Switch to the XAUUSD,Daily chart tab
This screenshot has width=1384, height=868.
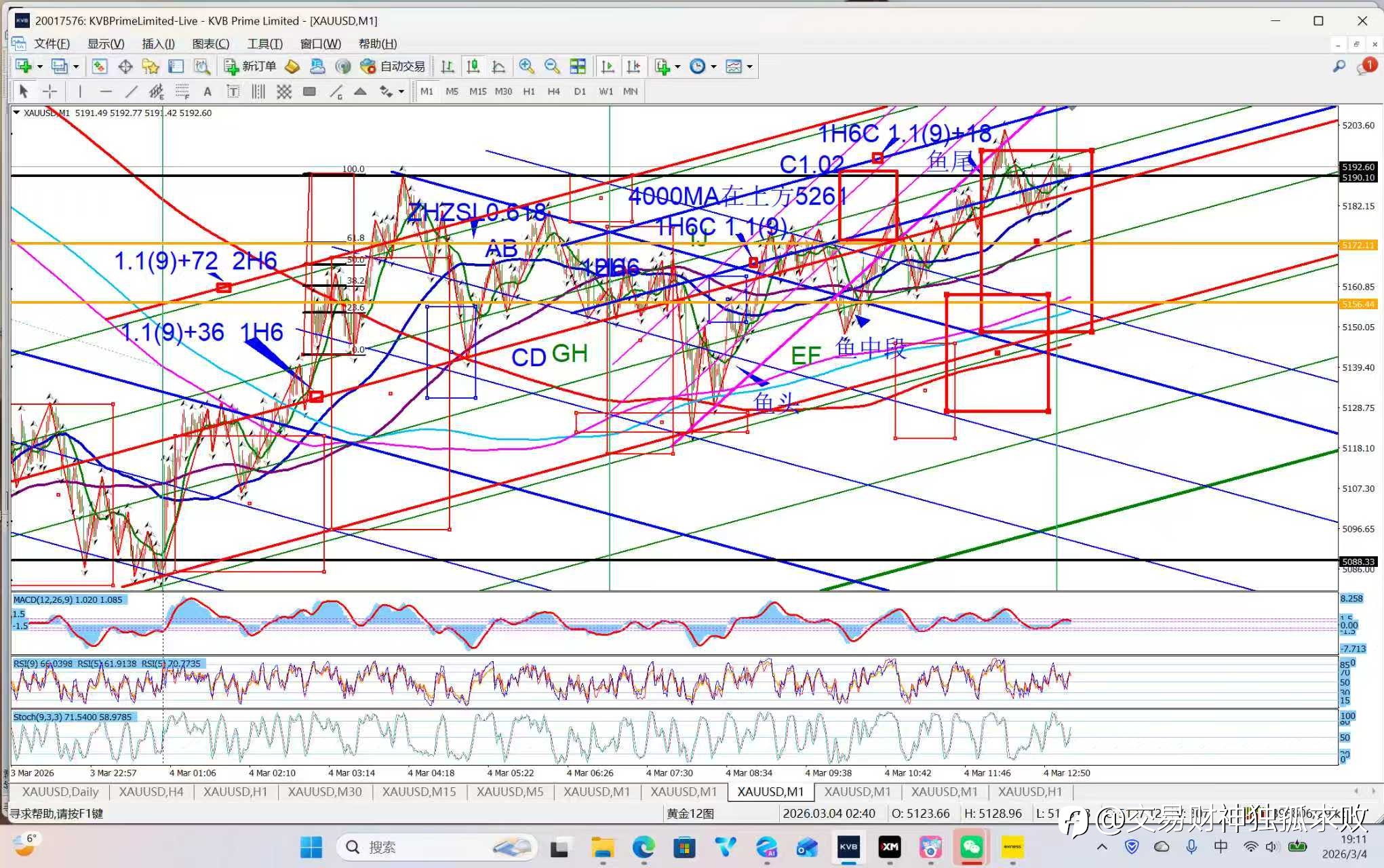coord(60,791)
